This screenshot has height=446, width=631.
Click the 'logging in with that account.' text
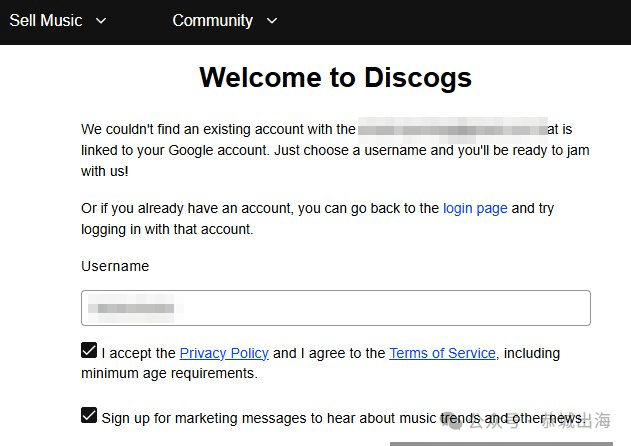[x=167, y=229]
